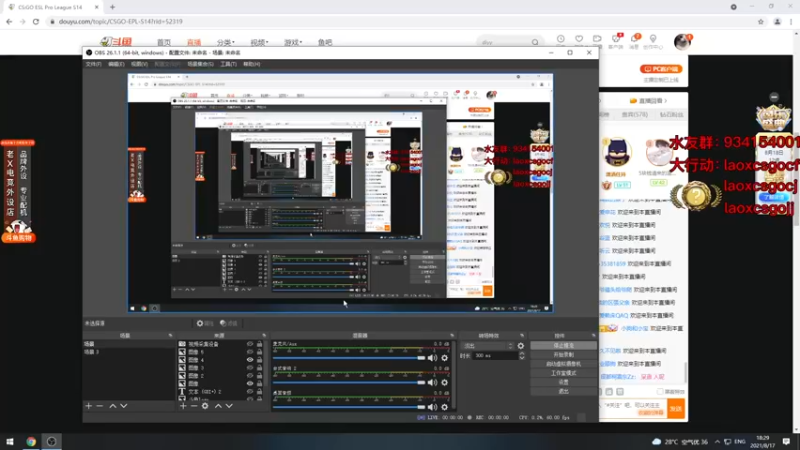The height and width of the screenshot is (450, 800).
Task: Click 启动虚拟摄像机 button
Action: click(x=563, y=364)
